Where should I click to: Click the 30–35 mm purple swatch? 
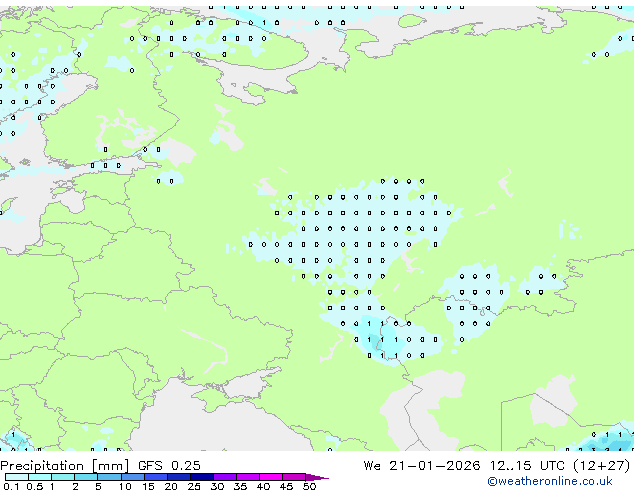(224, 477)
